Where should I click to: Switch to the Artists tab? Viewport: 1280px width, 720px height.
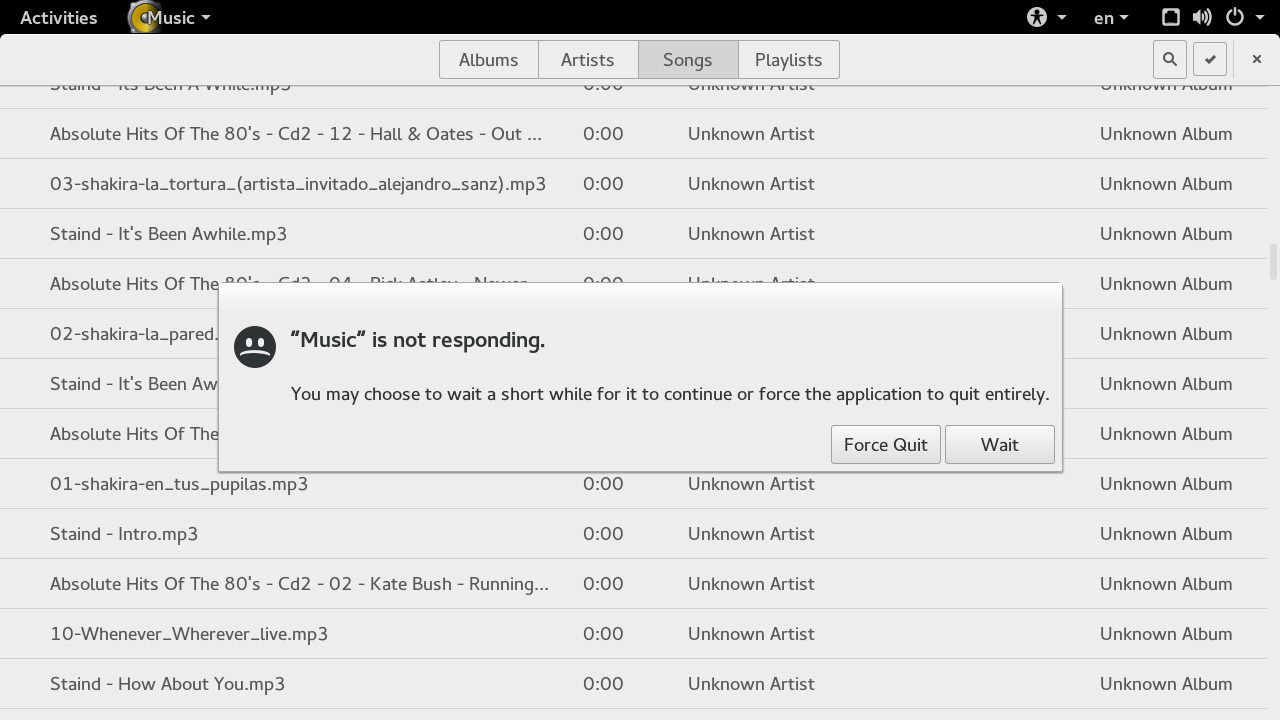(588, 59)
